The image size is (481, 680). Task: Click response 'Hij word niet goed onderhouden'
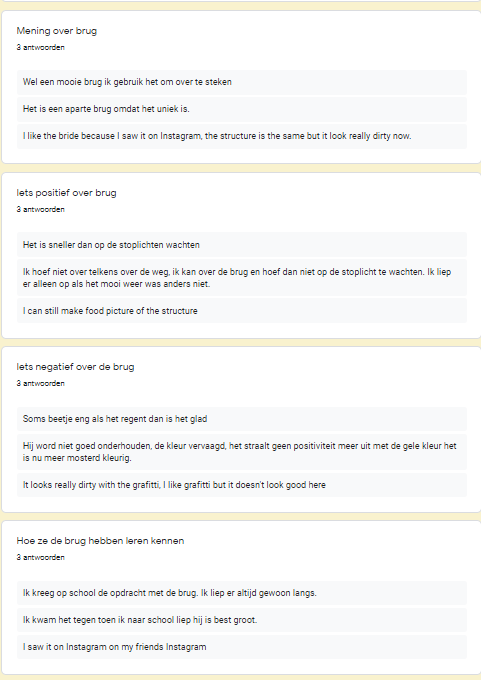click(x=242, y=451)
